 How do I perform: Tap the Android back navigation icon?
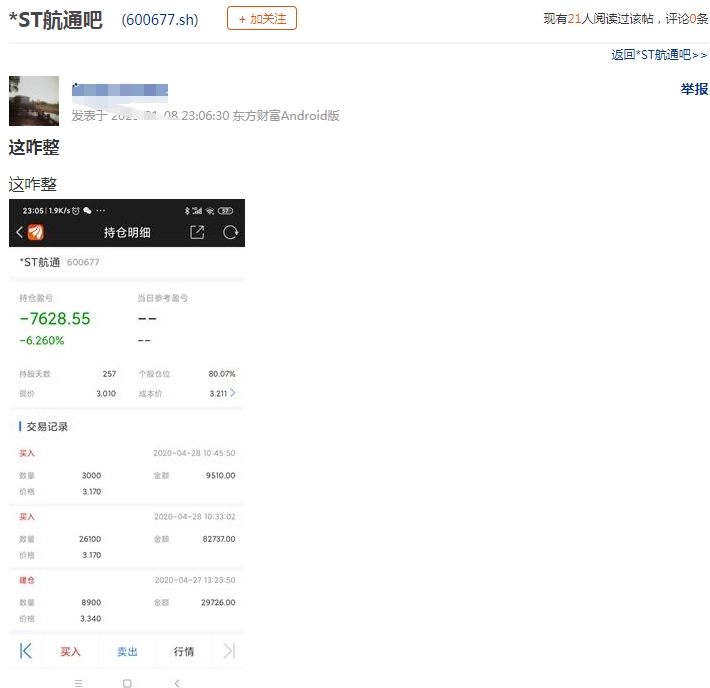pyautogui.click(x=177, y=683)
